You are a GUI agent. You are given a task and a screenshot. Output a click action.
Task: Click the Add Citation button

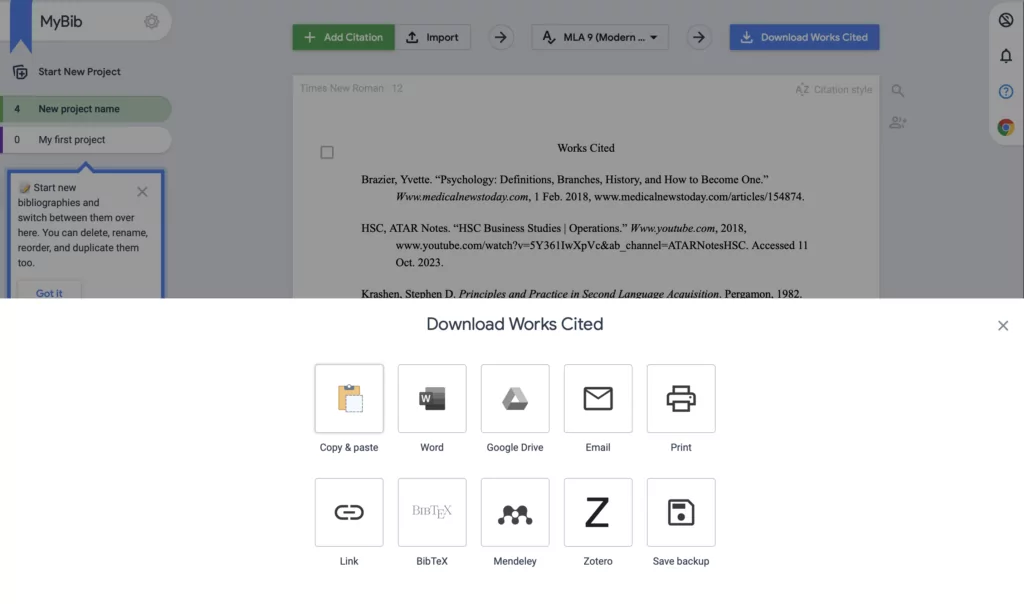coord(344,37)
